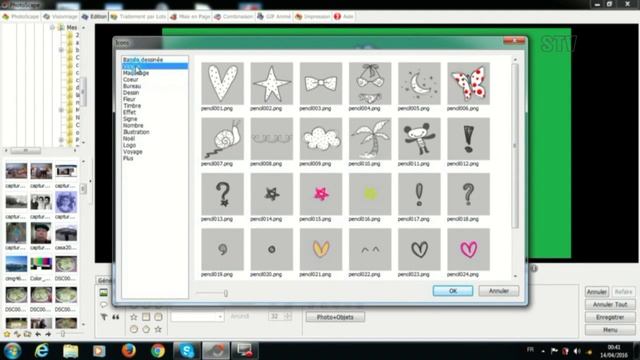Choose the pink outline heart pencil024.png
640x360 pixels.
[468, 249]
